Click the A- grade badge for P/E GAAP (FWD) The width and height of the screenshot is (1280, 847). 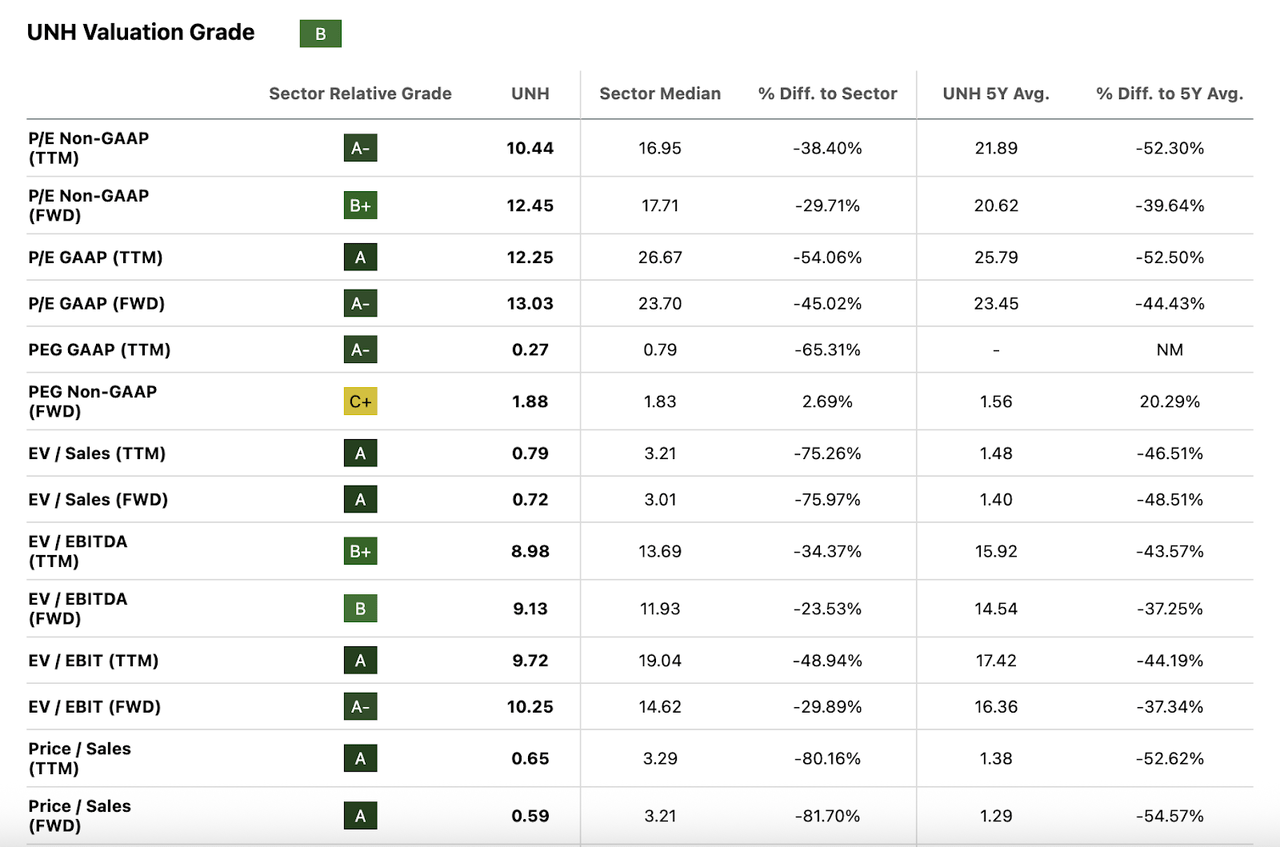point(360,304)
